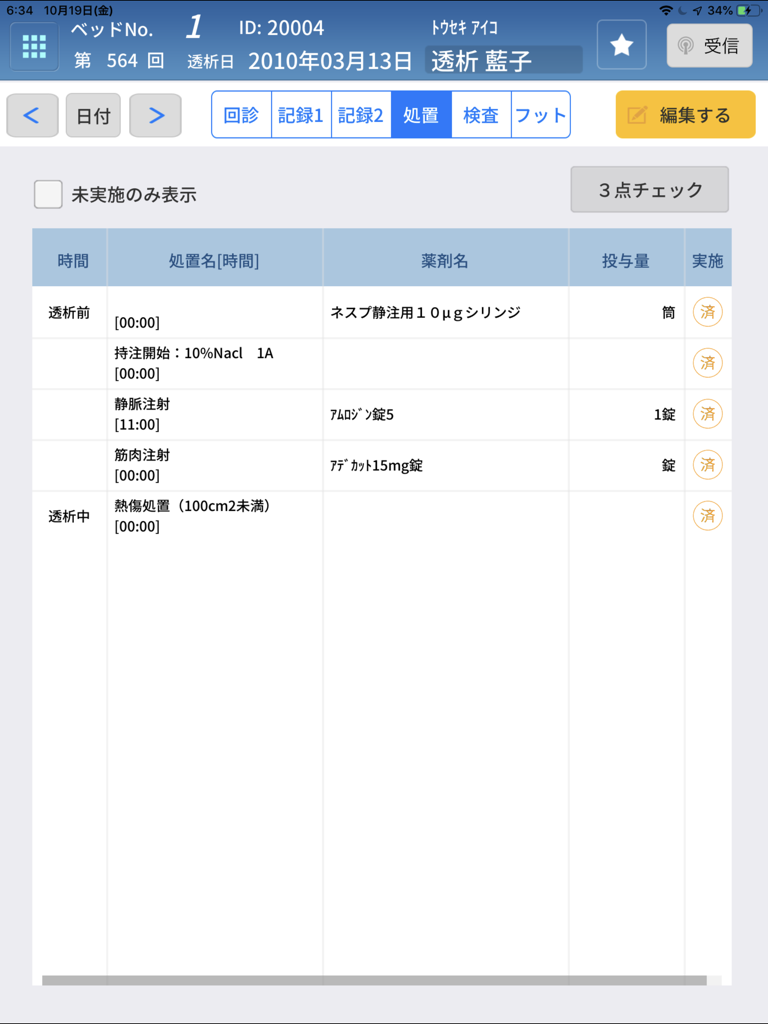The image size is (768, 1024).
Task: Enable 未実施のみ表示 checkbox
Action: tap(48, 194)
